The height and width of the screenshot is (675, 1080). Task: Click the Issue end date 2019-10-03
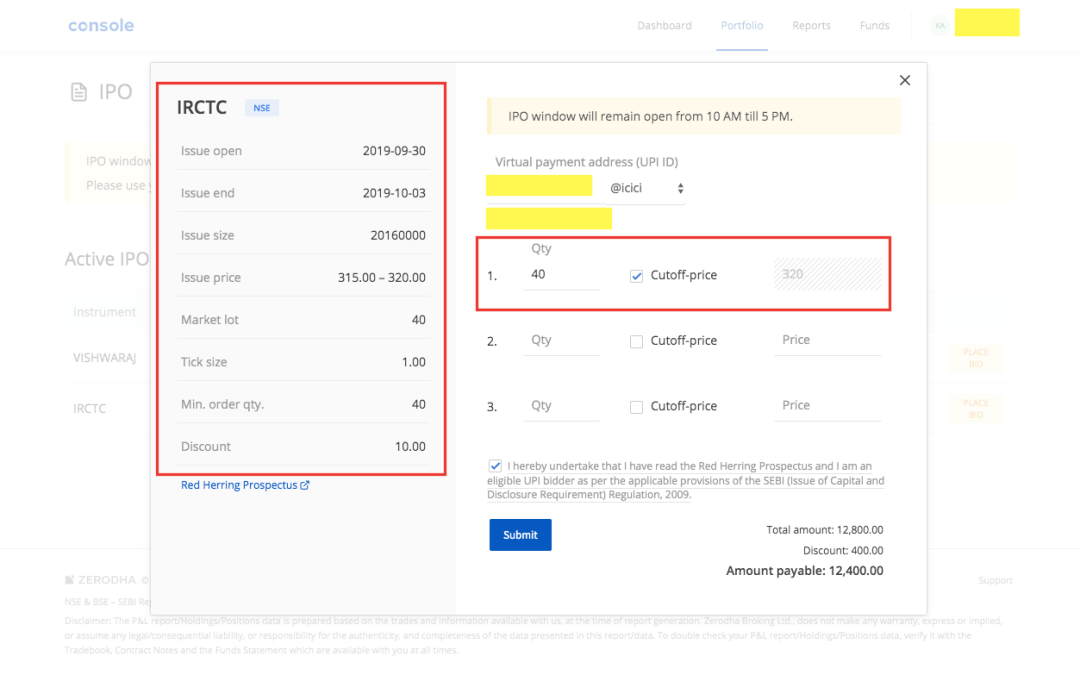(394, 193)
